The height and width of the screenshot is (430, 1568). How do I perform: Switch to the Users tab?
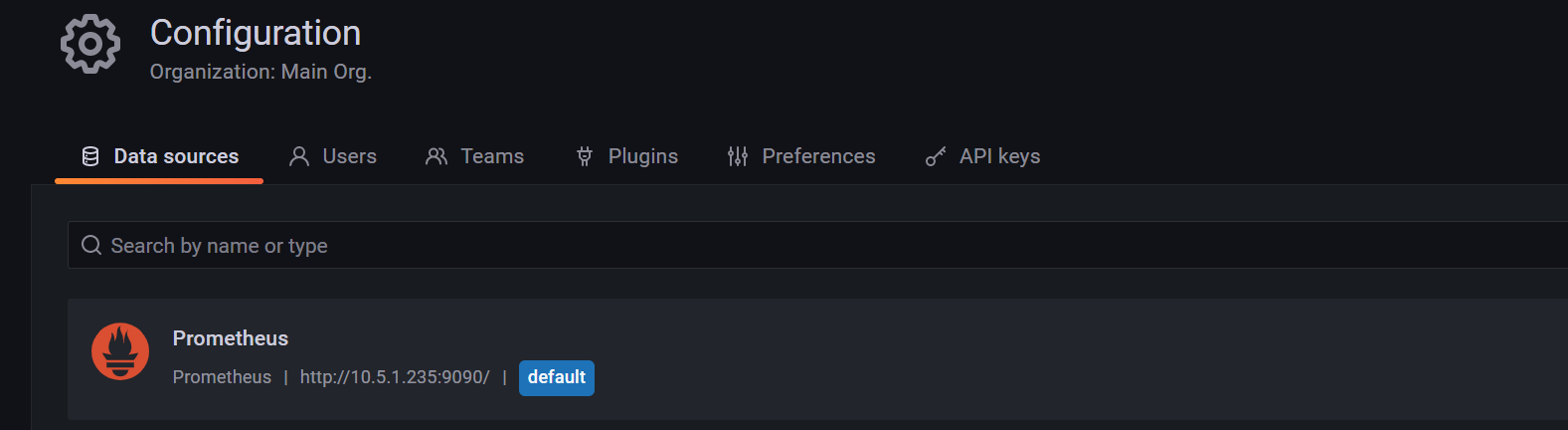349,156
